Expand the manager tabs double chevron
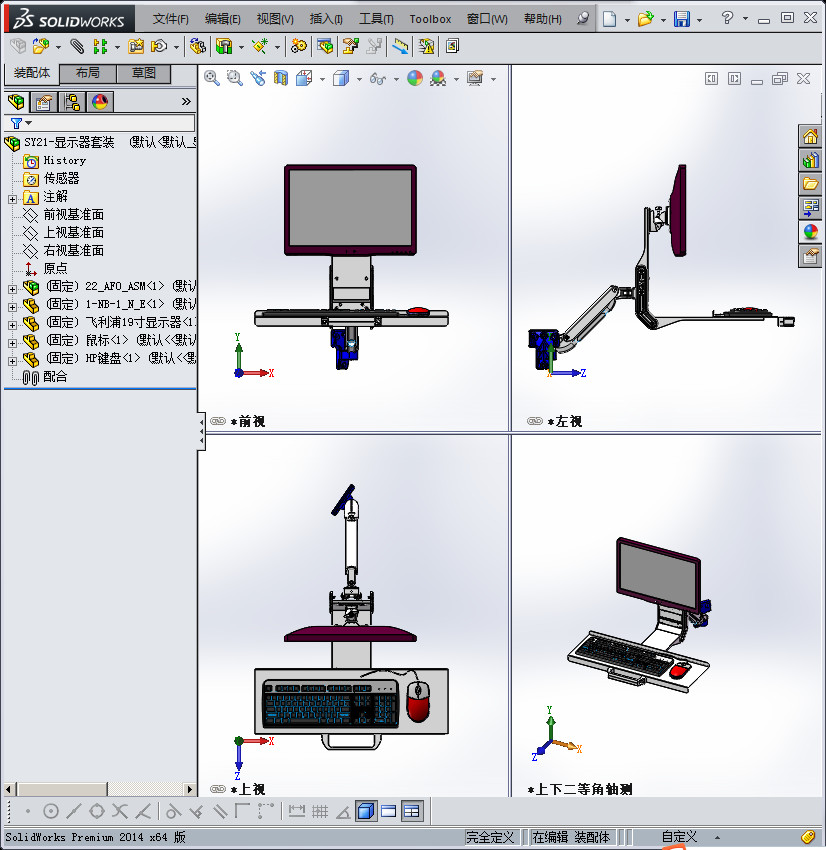 (186, 101)
